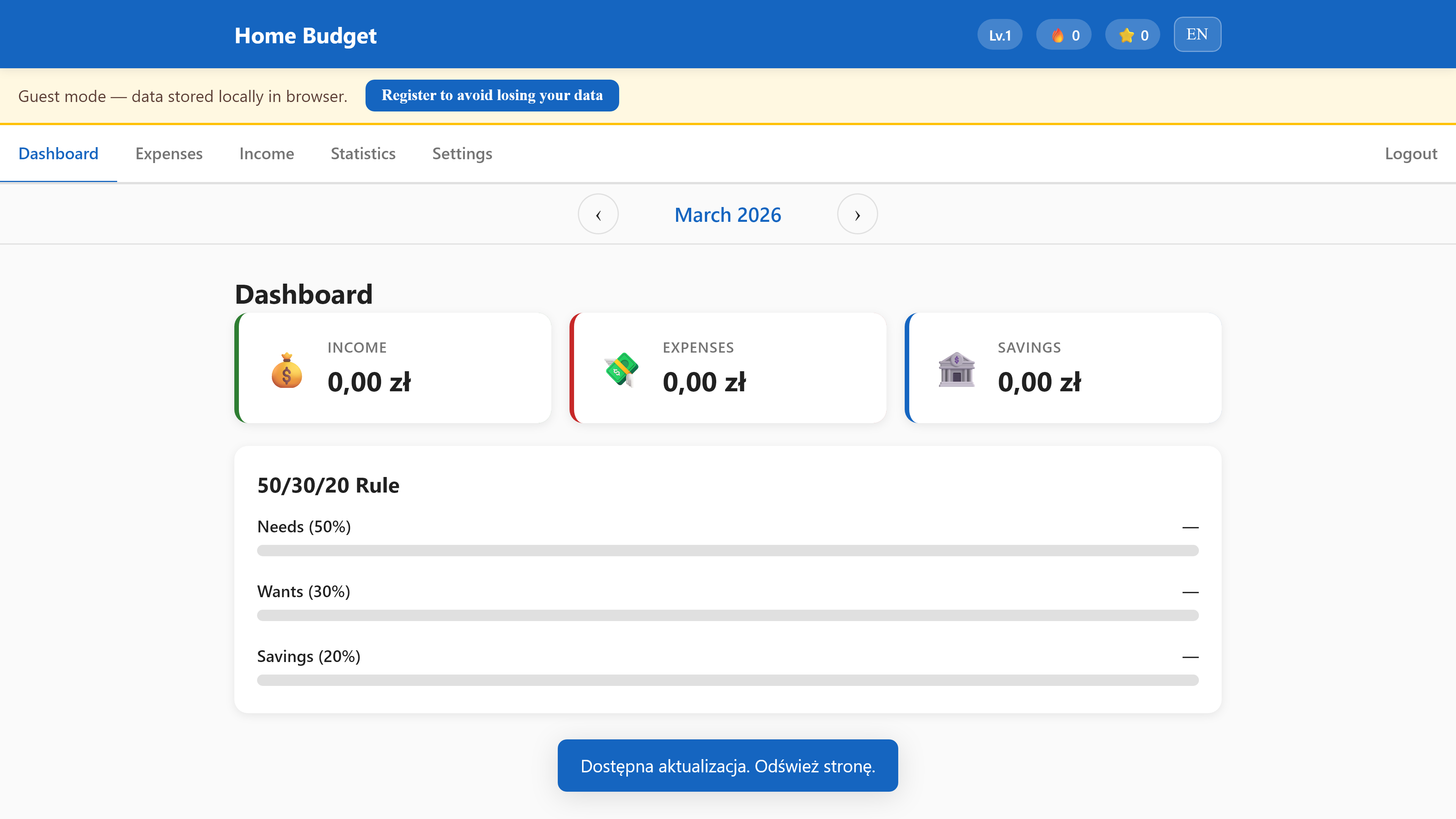Click the flying cash Expenses icon
The width and height of the screenshot is (1456, 819).
tap(621, 370)
